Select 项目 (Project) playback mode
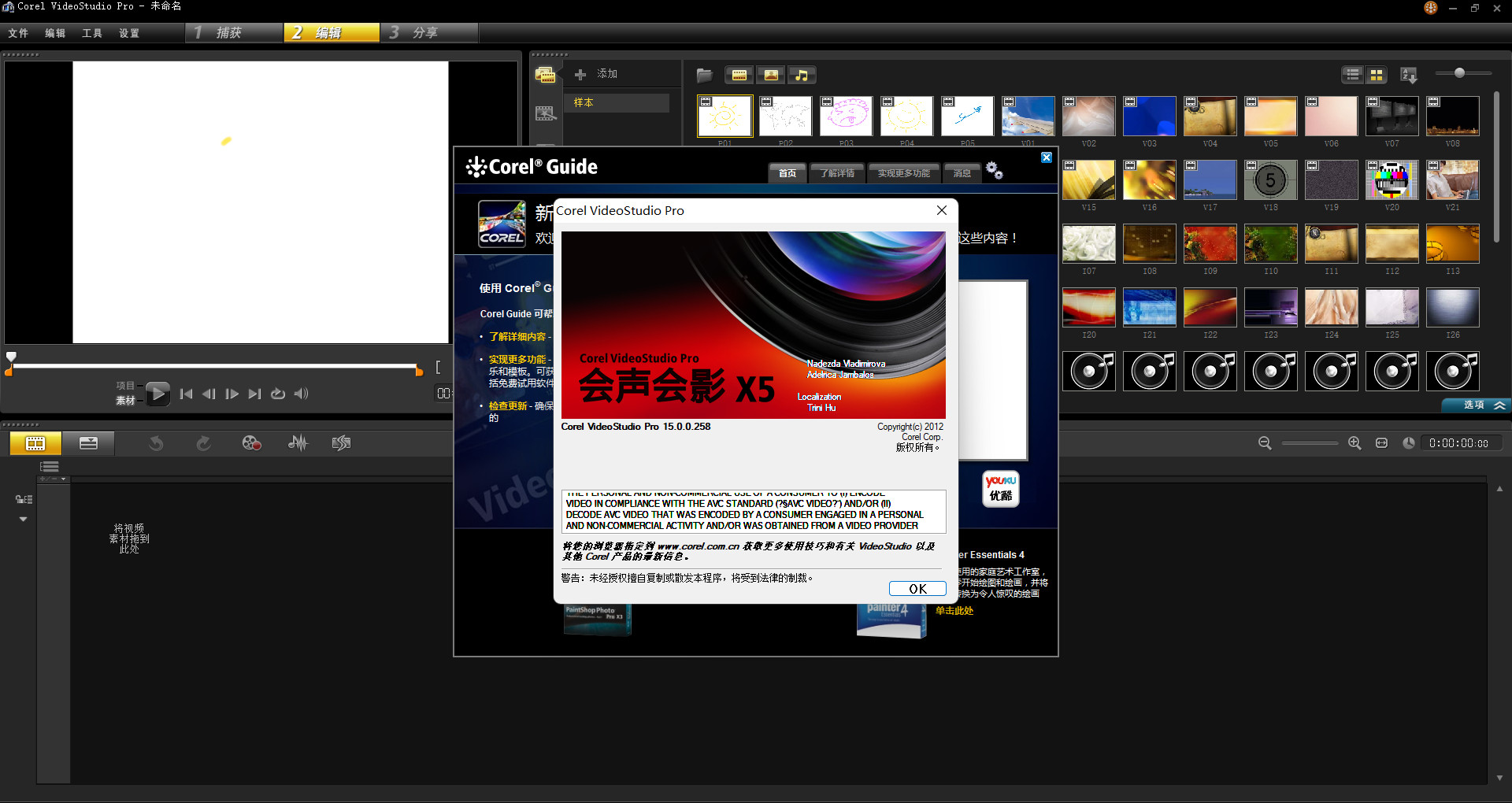 point(125,386)
